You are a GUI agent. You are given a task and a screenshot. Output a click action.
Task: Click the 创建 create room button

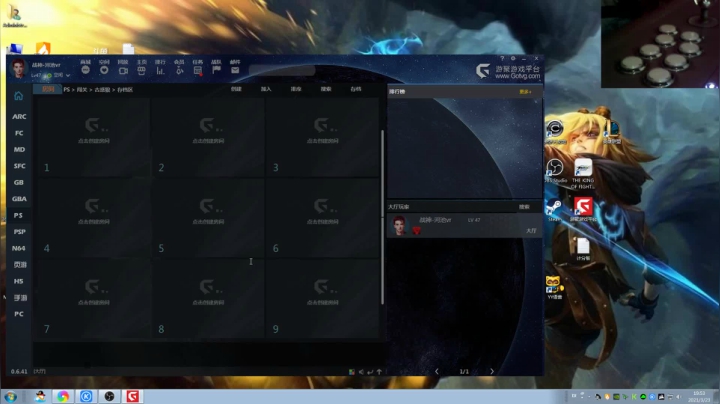(236, 89)
